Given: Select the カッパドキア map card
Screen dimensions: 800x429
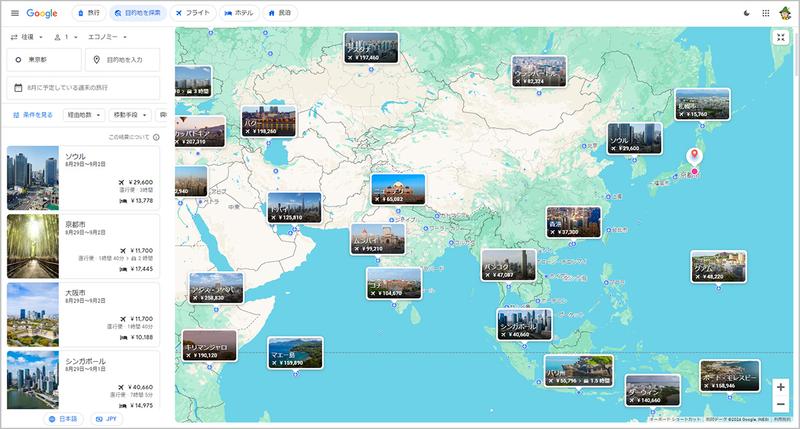Looking at the screenshot, I should pos(200,132).
